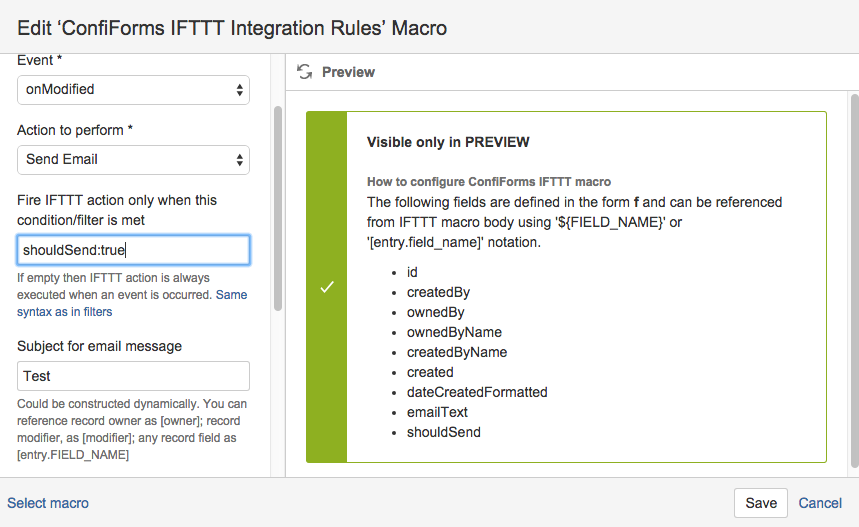Click the Select macro link
859x527 pixels.
tap(48, 503)
